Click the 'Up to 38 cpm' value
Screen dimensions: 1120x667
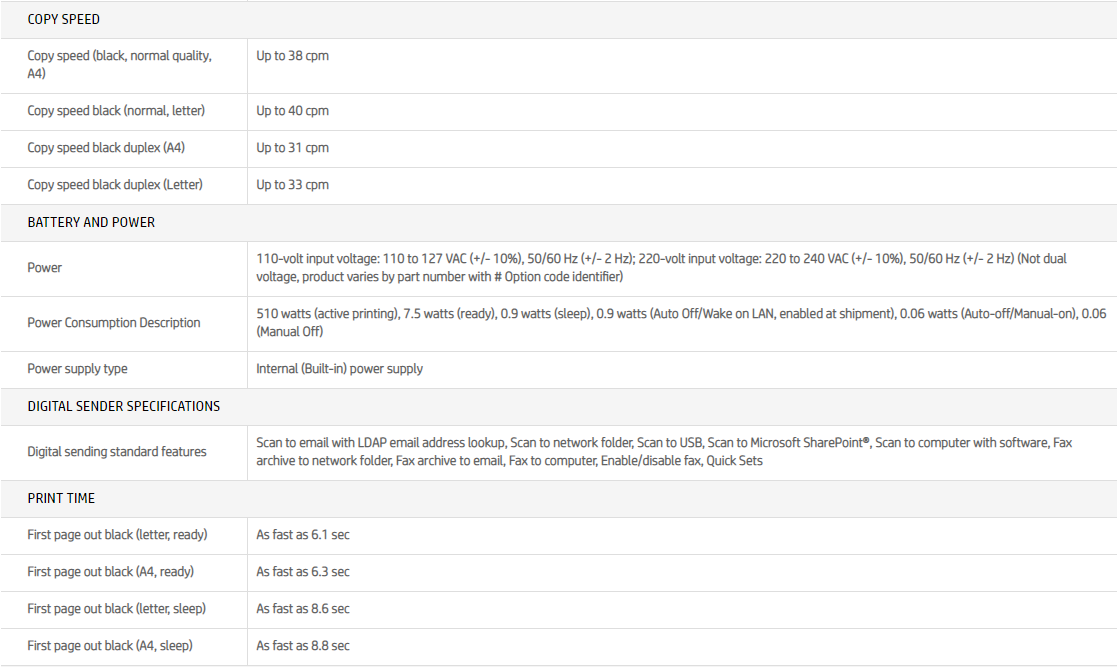pos(292,56)
